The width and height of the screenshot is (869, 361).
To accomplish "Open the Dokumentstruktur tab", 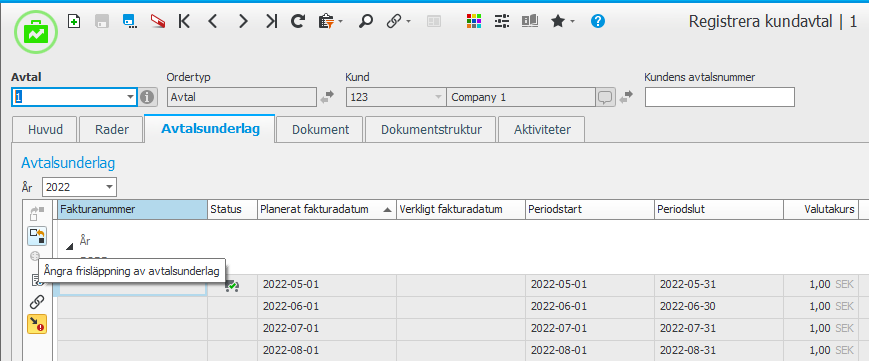I will click(431, 130).
